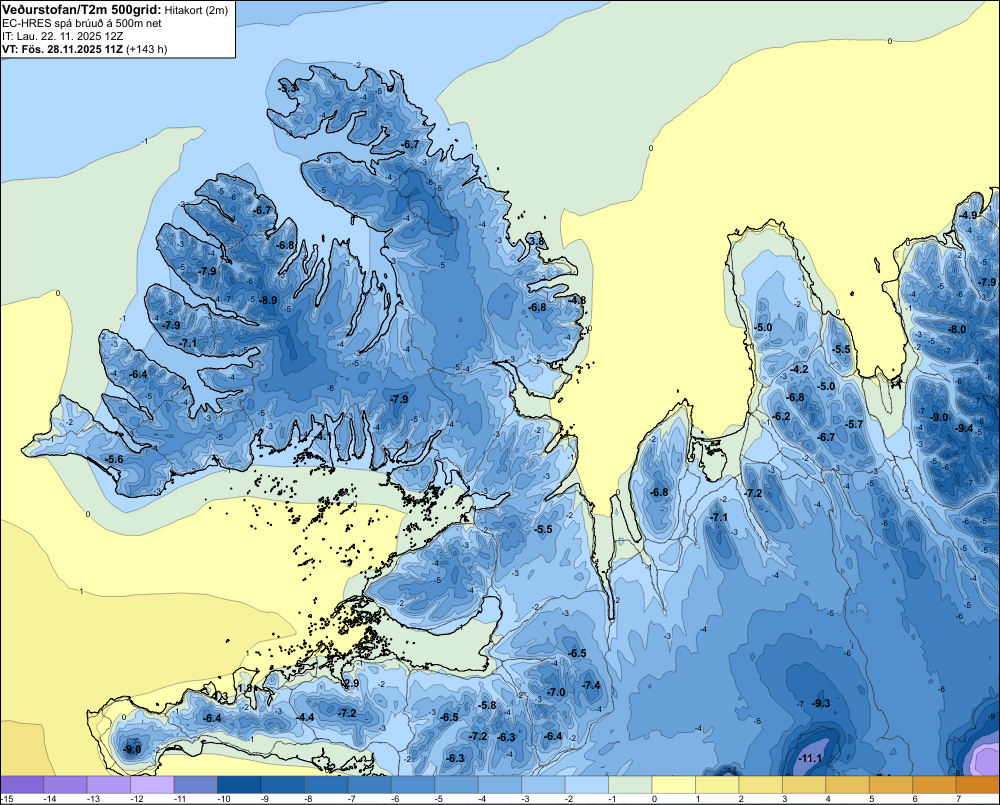Pick the dark blue legend swatch between -10 and -9
The height and width of the screenshot is (805, 1000).
tap(239, 785)
